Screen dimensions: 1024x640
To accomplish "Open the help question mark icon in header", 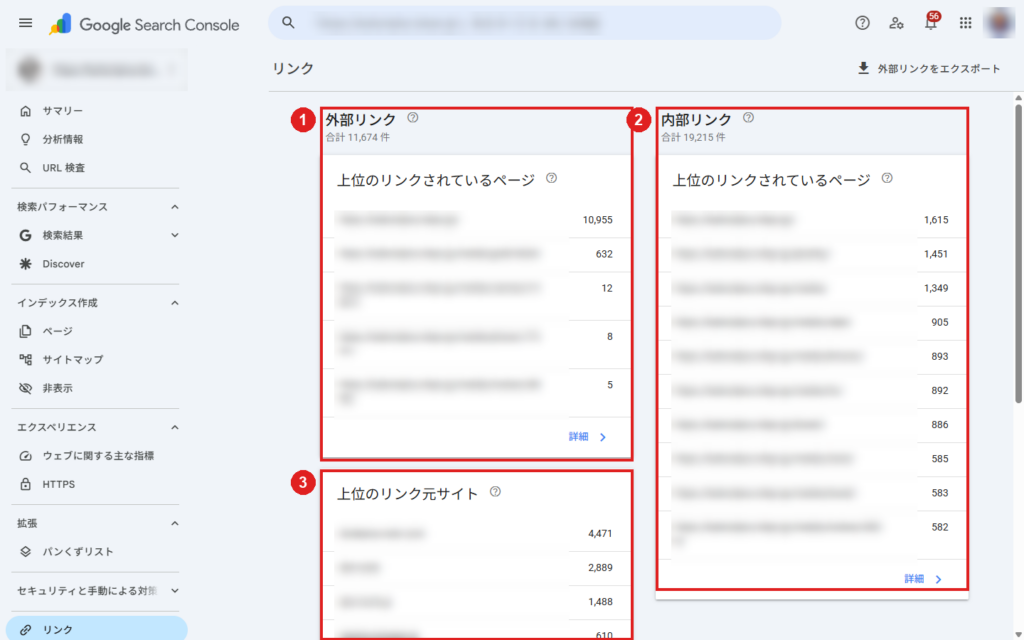I will [862, 24].
